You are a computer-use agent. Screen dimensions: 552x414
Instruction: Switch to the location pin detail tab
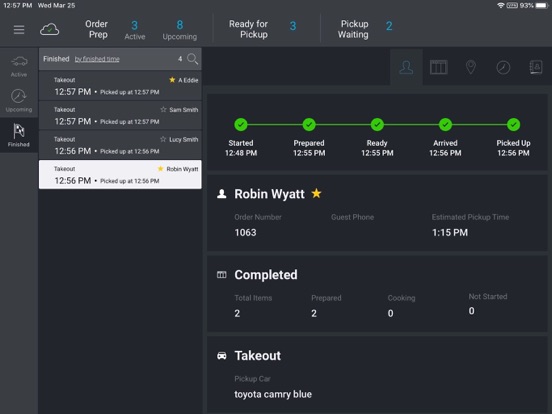471,67
